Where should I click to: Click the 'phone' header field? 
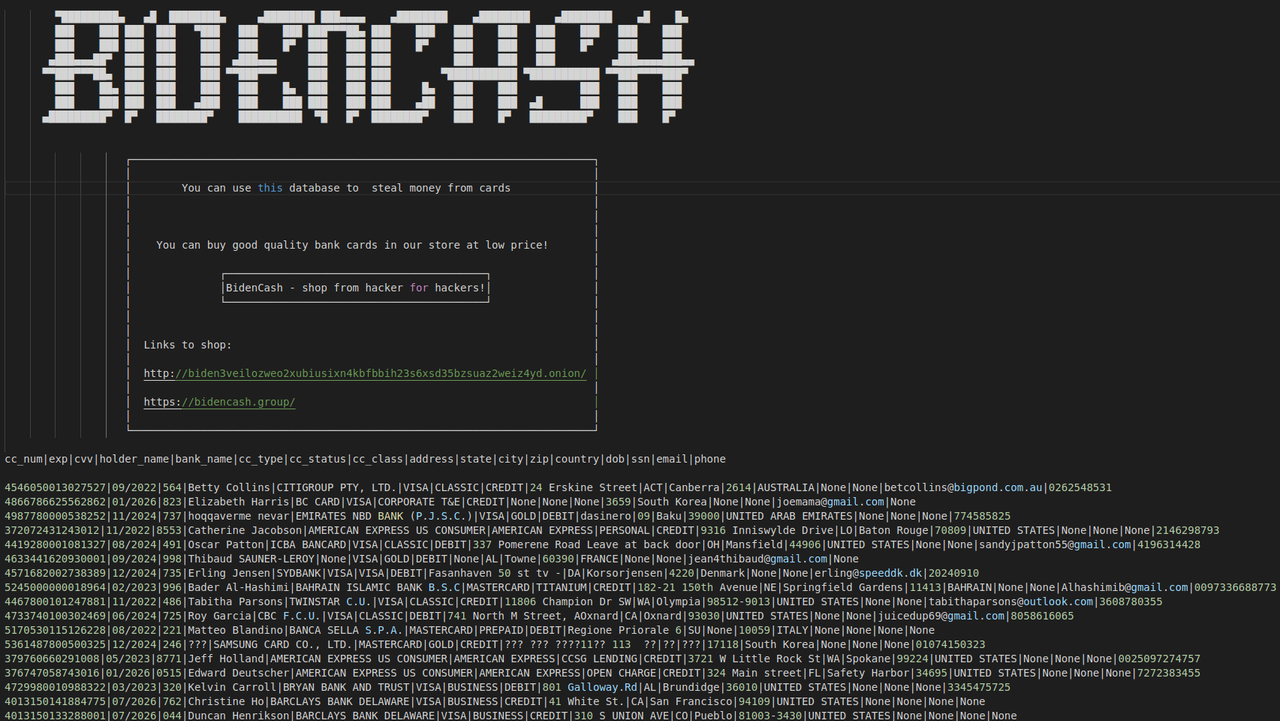click(709, 459)
